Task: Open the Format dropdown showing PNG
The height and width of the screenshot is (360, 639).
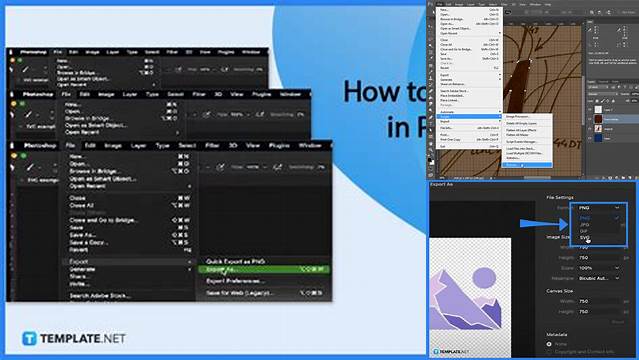Action: tap(599, 208)
